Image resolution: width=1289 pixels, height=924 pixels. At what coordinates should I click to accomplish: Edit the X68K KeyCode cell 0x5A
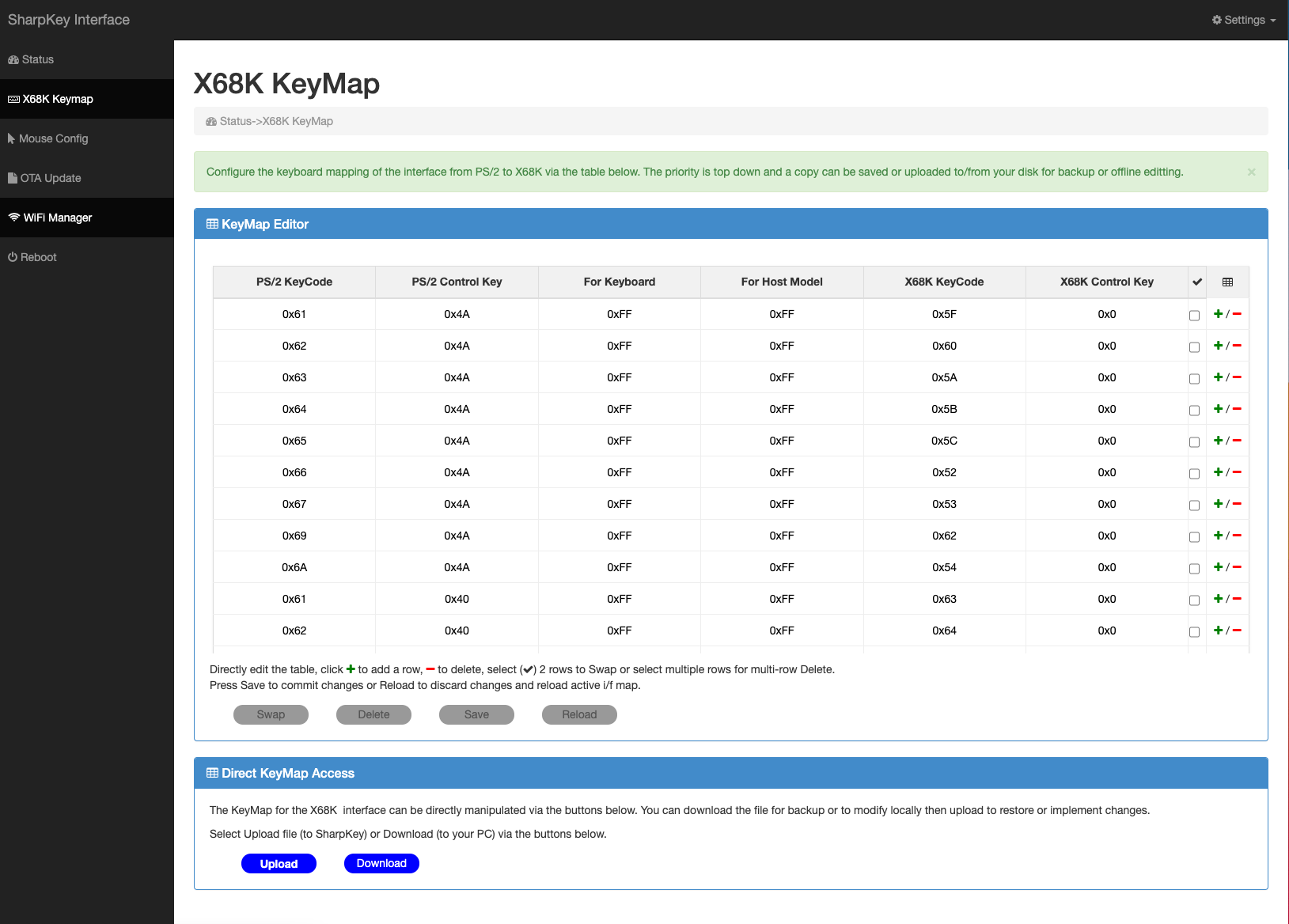pyautogui.click(x=944, y=377)
